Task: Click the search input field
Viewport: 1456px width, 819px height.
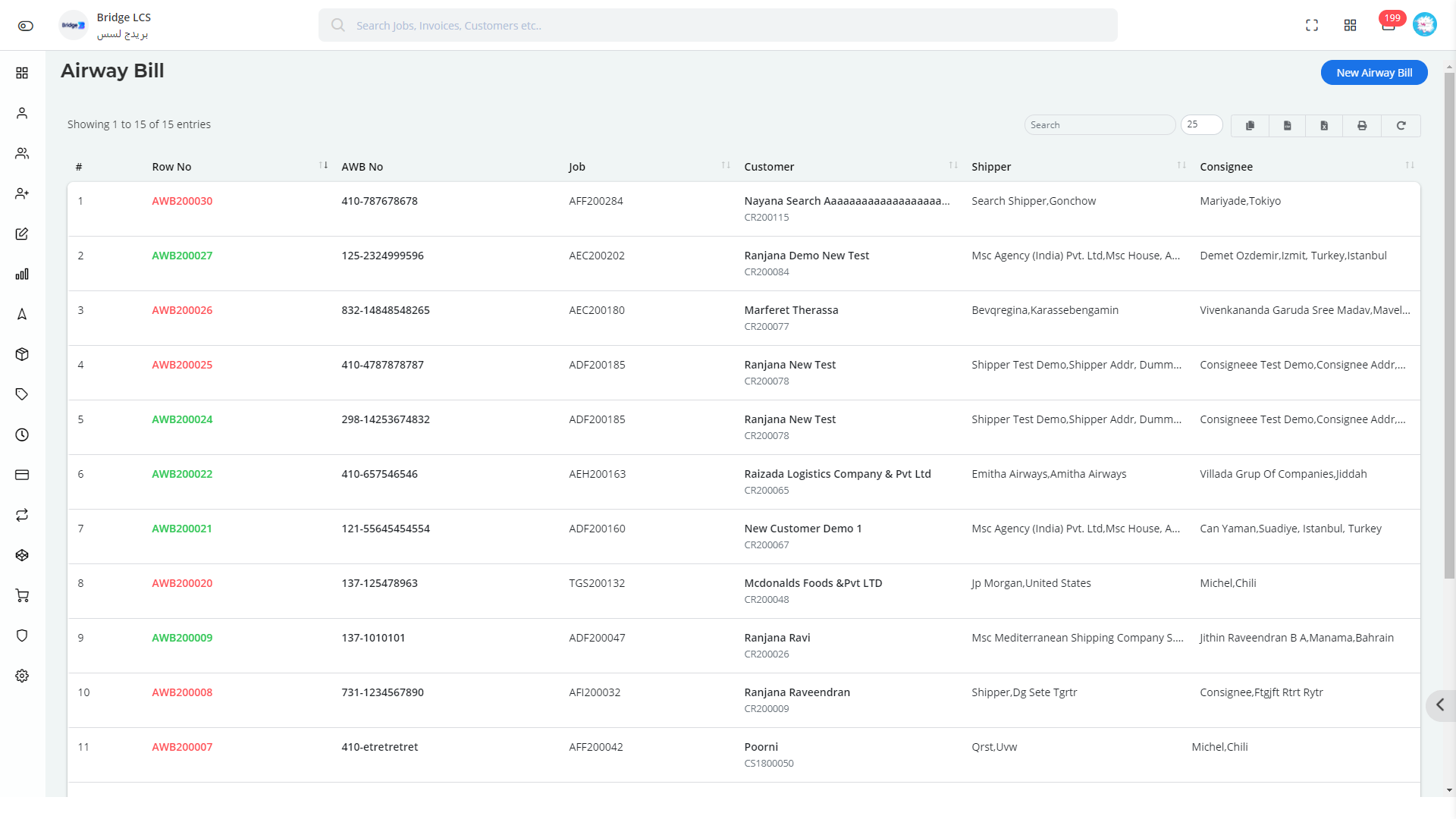Action: coord(1099,124)
